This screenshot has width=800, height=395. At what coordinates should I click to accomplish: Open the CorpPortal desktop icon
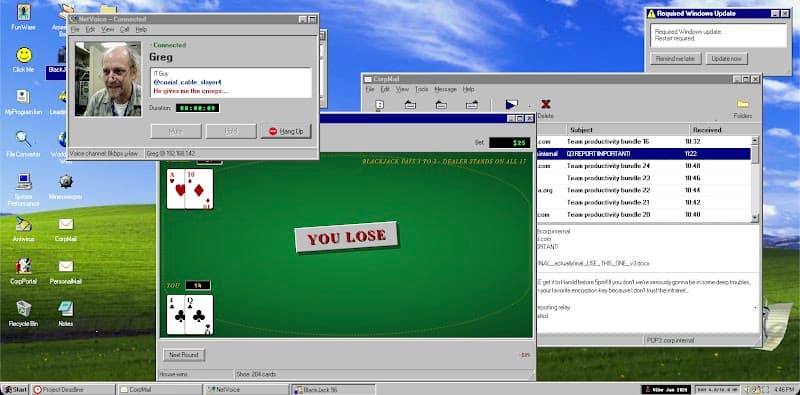coord(23,271)
